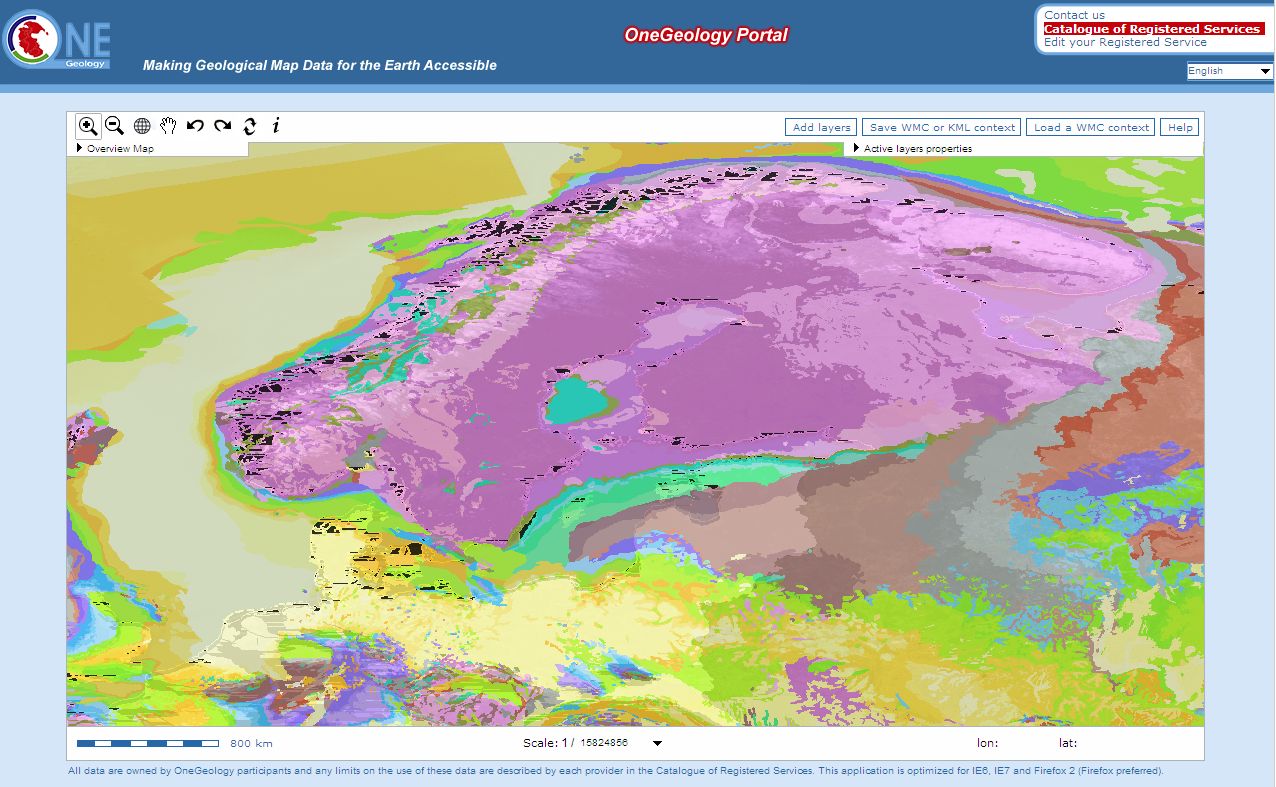This screenshot has height=787, width=1276.
Task: Go back to previous map view arrow
Action: pos(196,126)
